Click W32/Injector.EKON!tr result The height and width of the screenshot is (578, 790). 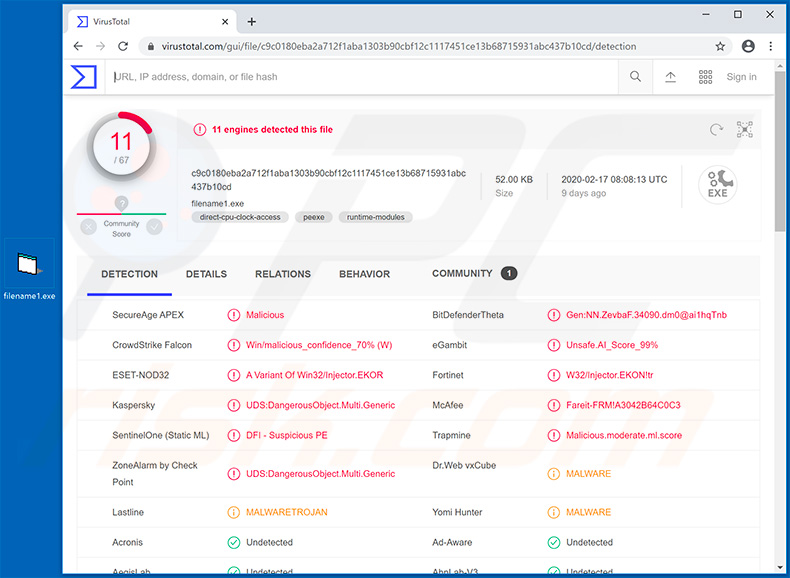610,375
